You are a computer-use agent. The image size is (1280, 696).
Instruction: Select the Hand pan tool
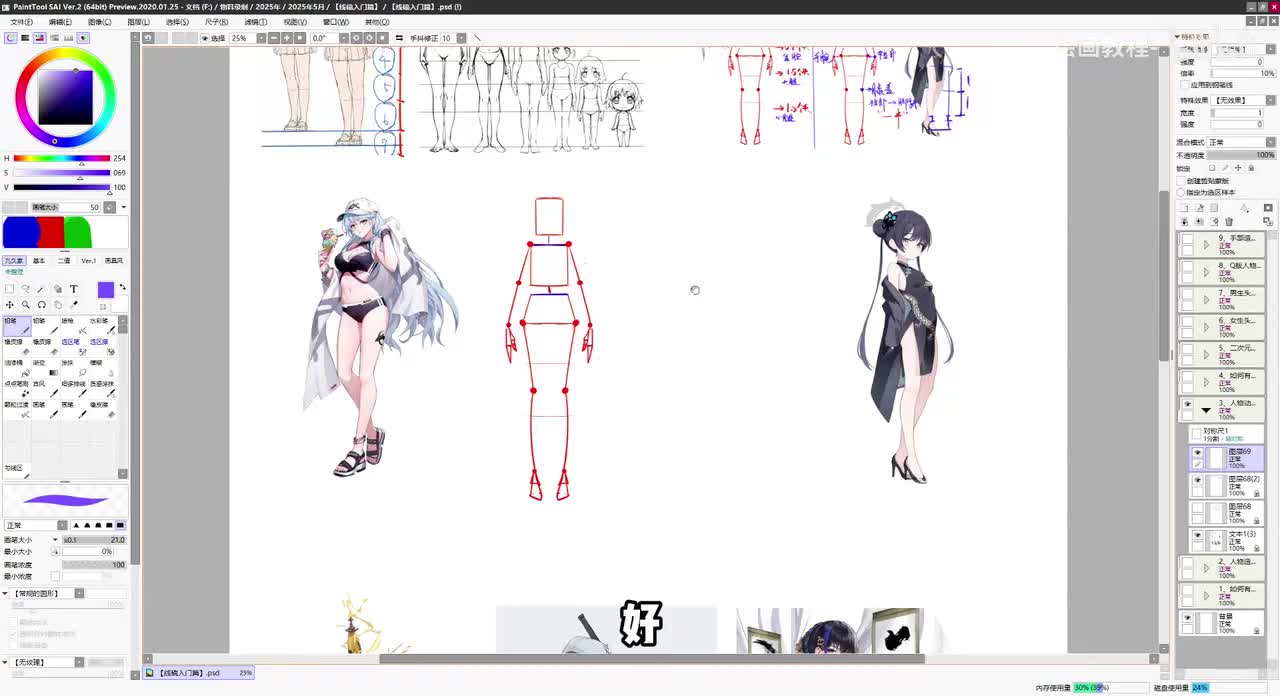[58, 304]
